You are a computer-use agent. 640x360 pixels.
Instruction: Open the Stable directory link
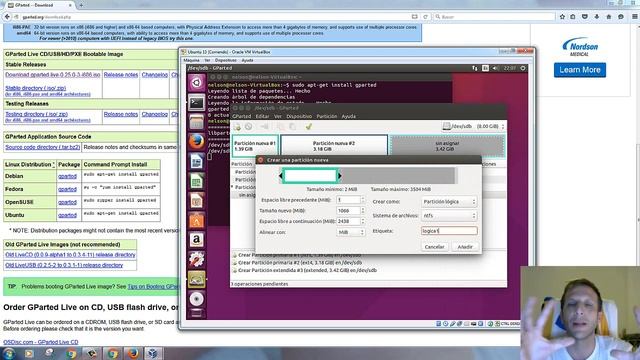[x=36, y=88]
